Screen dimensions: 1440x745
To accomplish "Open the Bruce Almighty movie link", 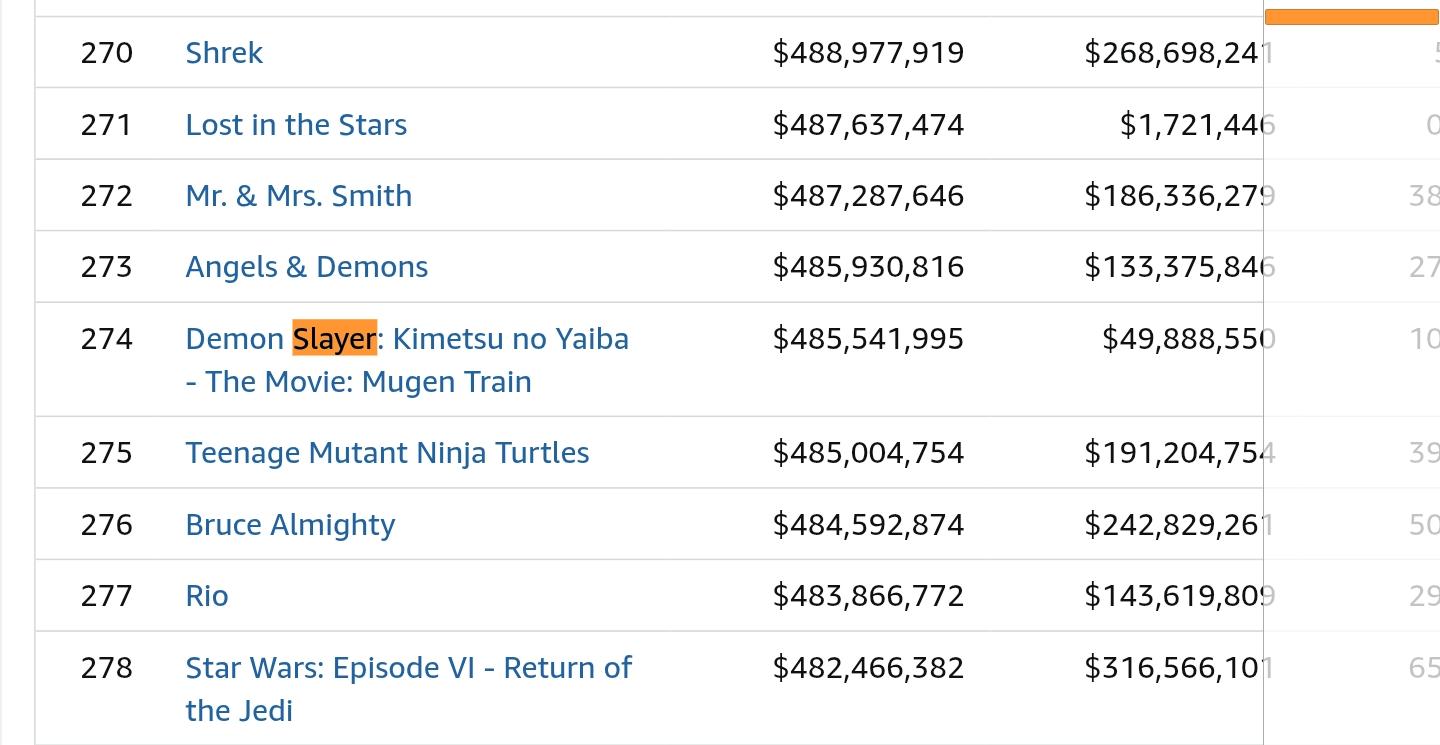I will pos(290,525).
